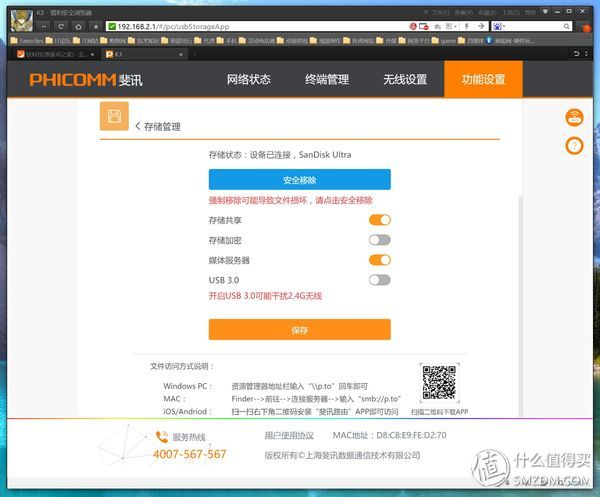Close the first browser tab
This screenshot has height=497, width=600.
click(92, 54)
